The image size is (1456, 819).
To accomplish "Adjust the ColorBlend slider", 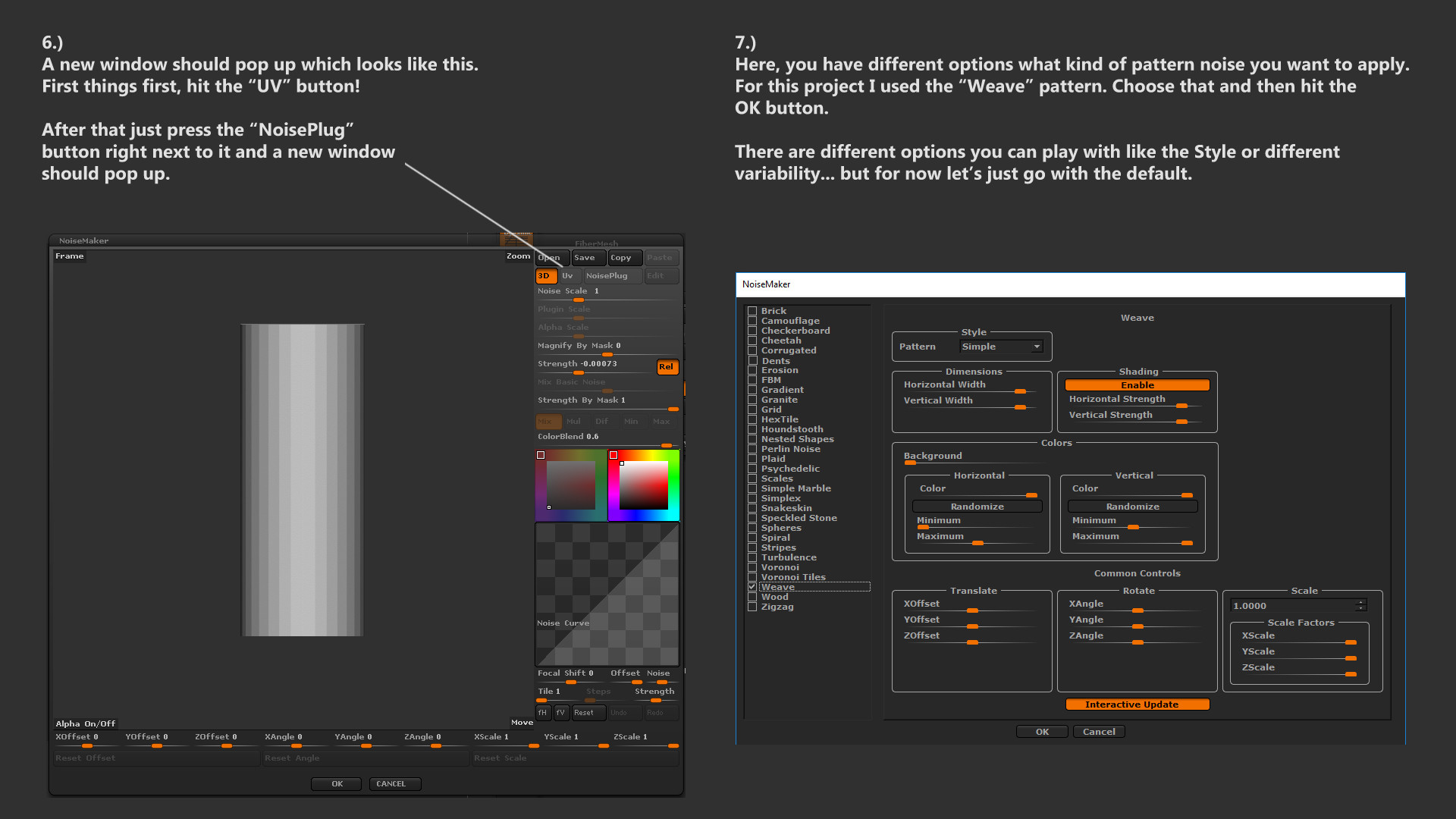I will click(607, 441).
